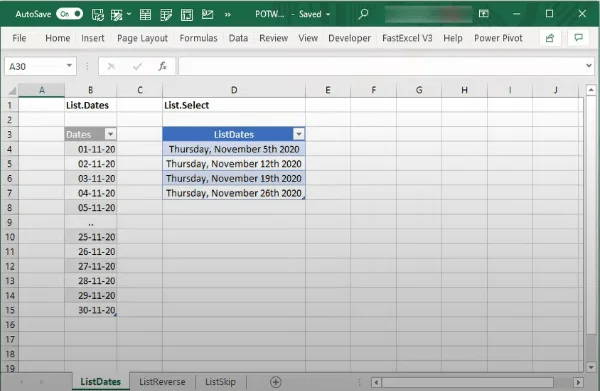Screen dimensions: 600x391
Task: Click the vertical scrollbar up arrow
Action: click(591, 90)
